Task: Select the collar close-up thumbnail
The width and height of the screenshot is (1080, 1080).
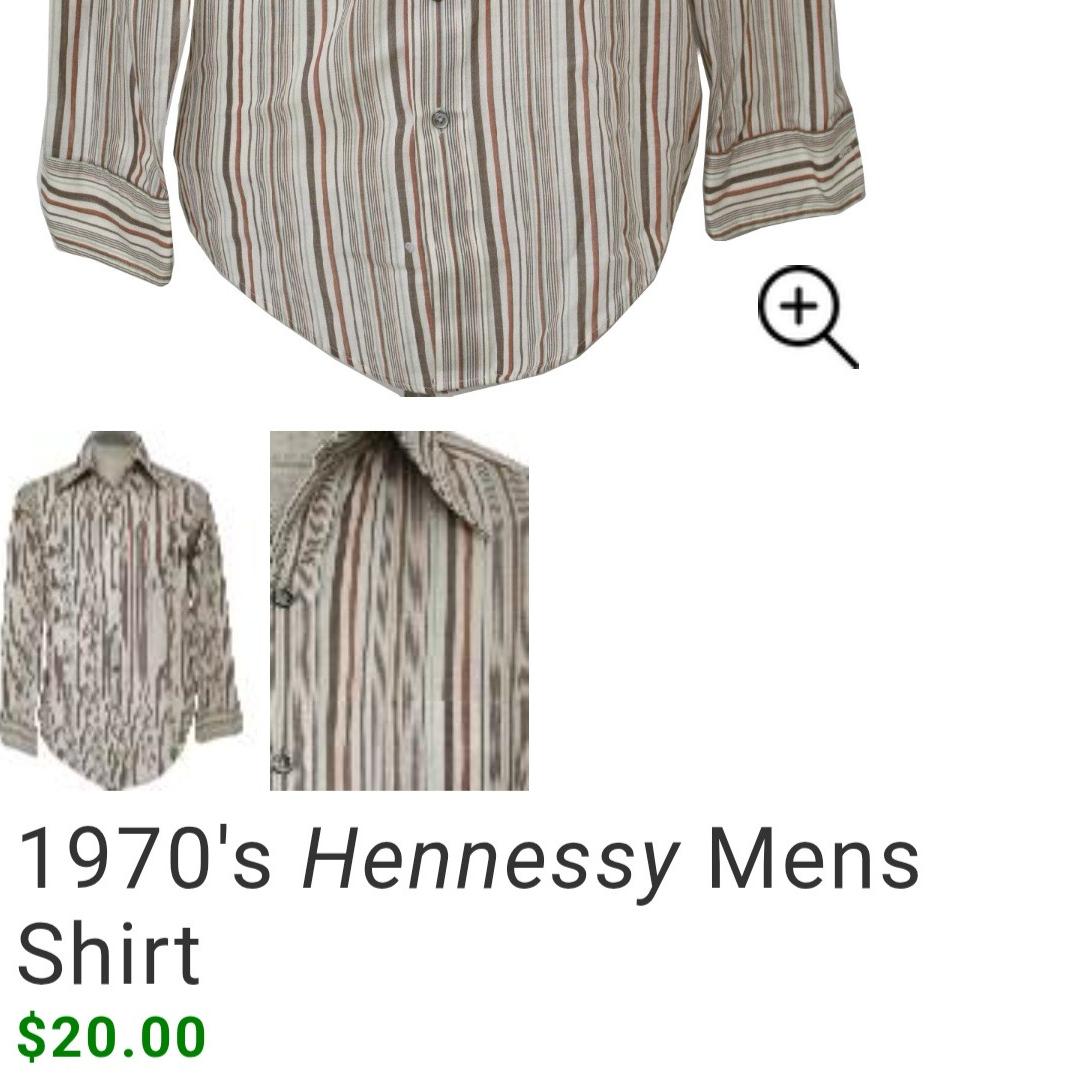Action: 399,610
